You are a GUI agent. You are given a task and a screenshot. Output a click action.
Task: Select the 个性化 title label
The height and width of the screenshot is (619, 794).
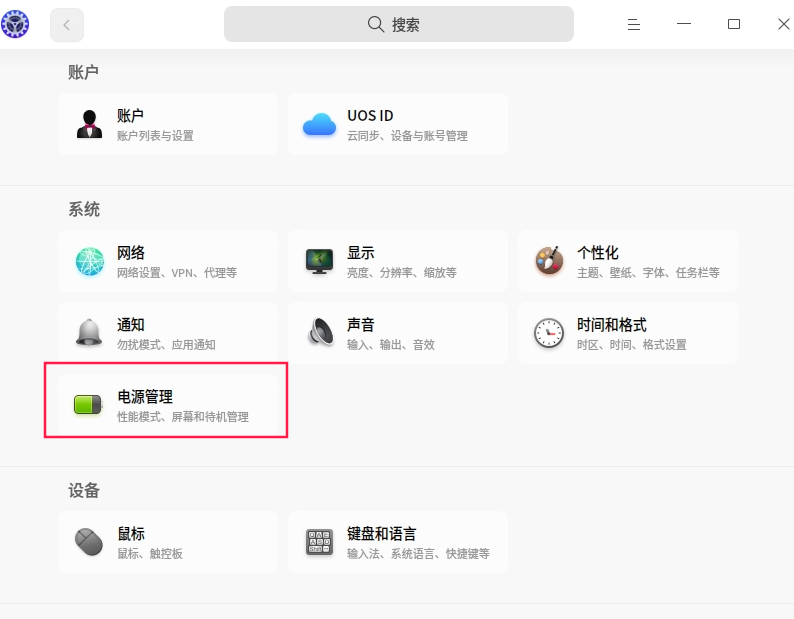tap(598, 253)
